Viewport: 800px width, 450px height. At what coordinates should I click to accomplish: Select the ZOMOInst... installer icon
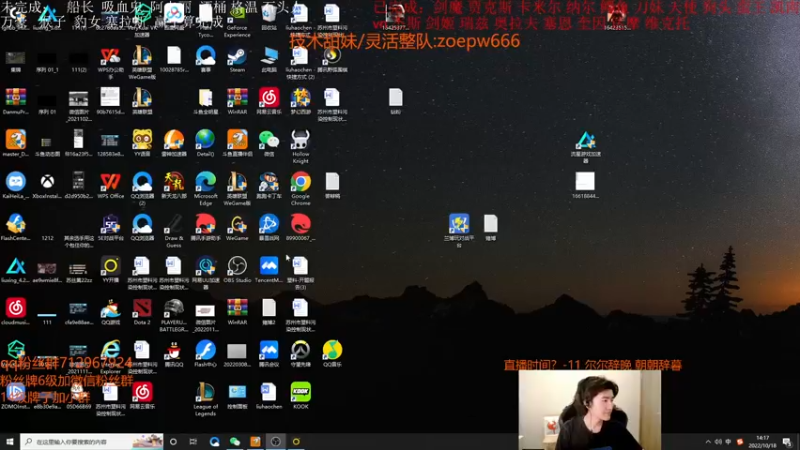pos(16,396)
